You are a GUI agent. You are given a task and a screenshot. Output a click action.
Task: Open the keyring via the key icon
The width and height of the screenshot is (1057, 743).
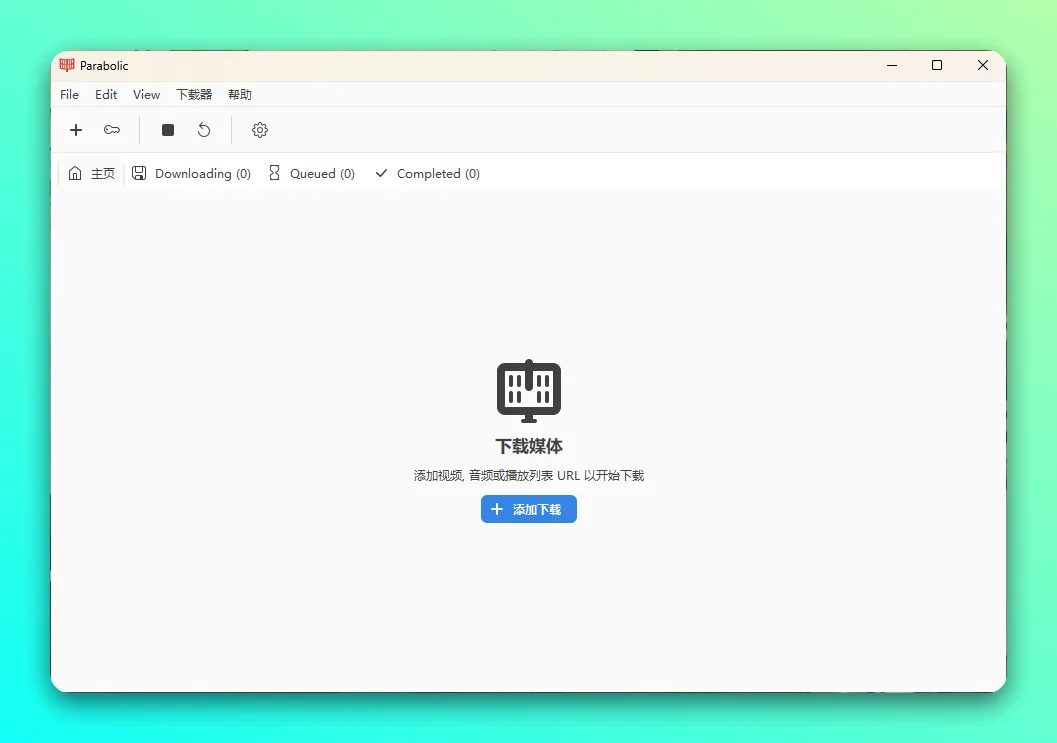pyautogui.click(x=112, y=130)
